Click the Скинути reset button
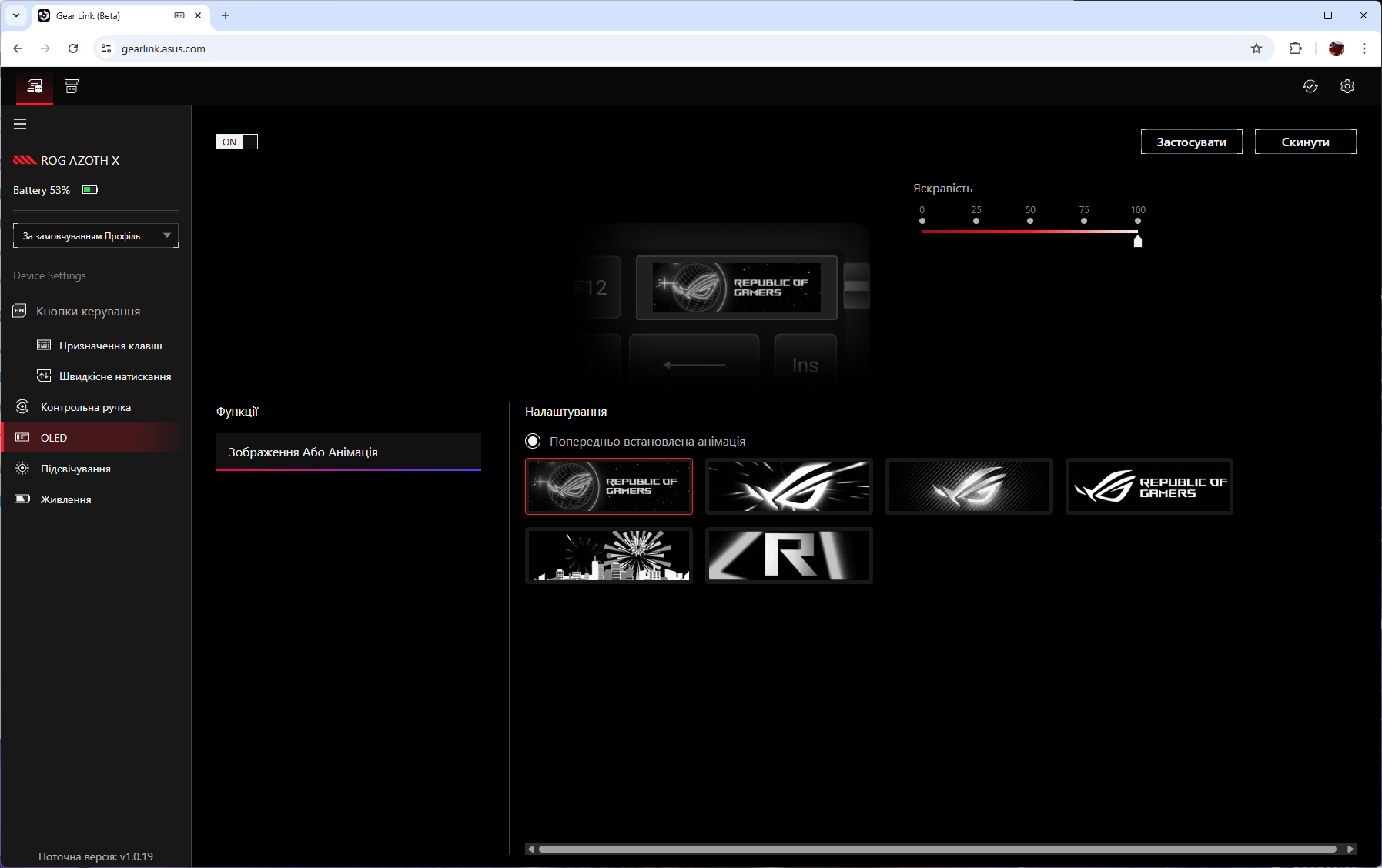 point(1306,142)
